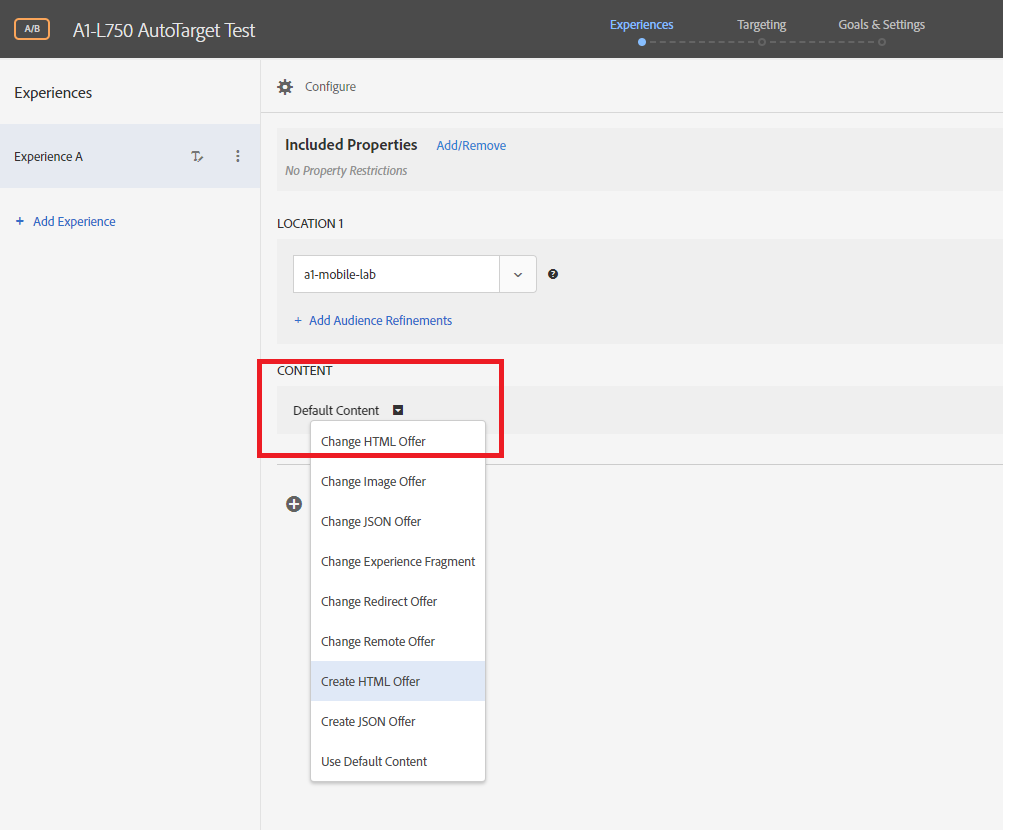Go to the Goals & Settings step
This screenshot has width=1010, height=830.
click(x=881, y=24)
